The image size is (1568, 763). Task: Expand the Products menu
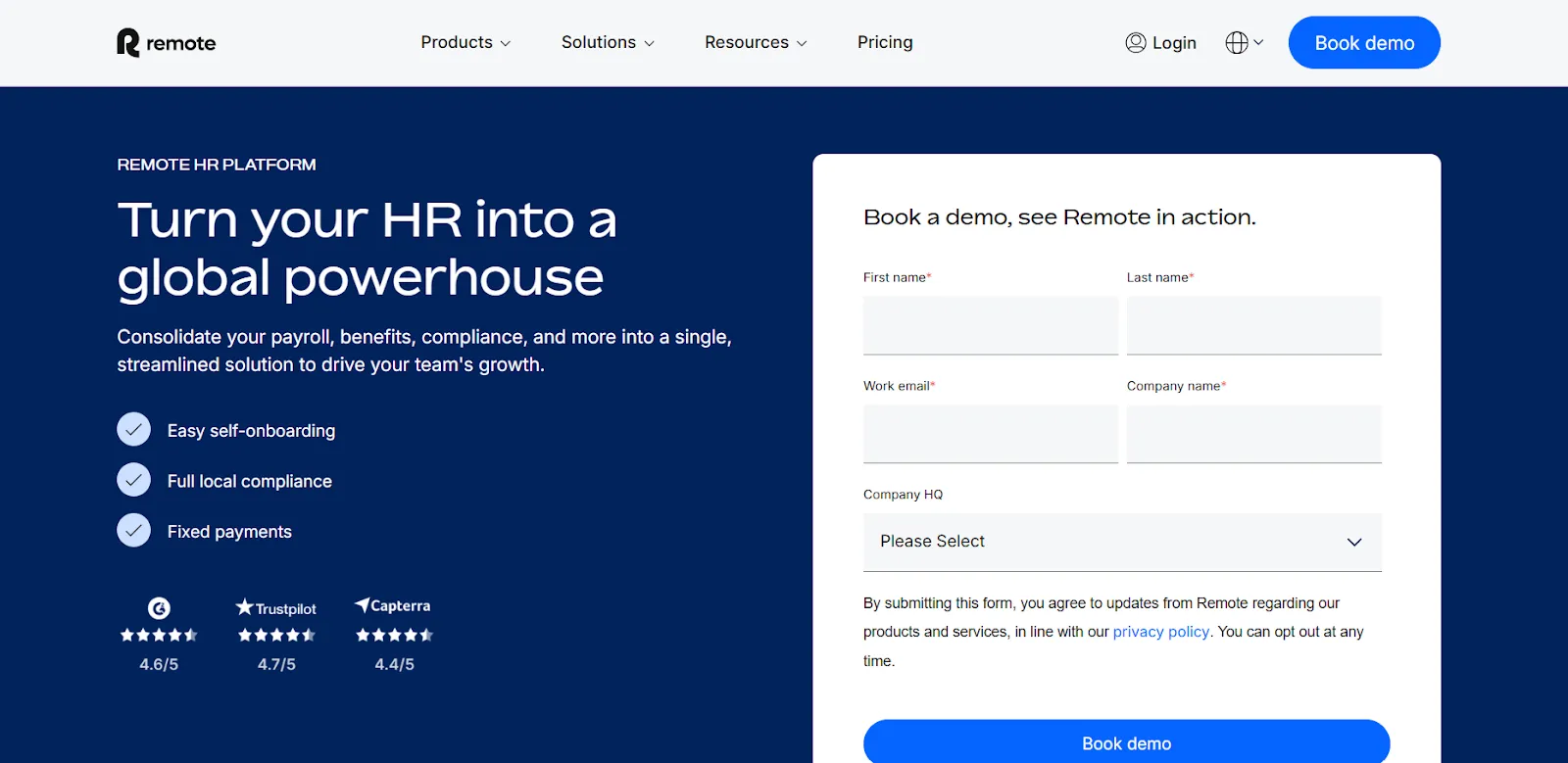coord(465,42)
